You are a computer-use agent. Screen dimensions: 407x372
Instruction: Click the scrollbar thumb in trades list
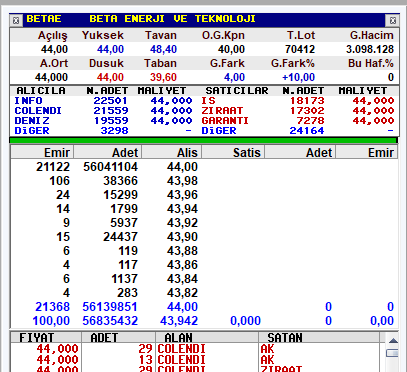point(393,353)
